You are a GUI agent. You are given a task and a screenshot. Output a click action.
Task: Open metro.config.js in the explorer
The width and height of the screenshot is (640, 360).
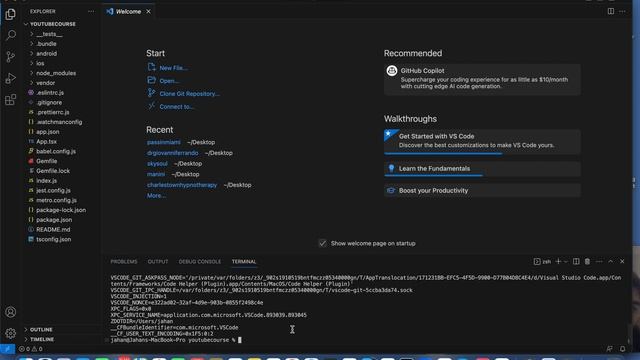click(56, 200)
